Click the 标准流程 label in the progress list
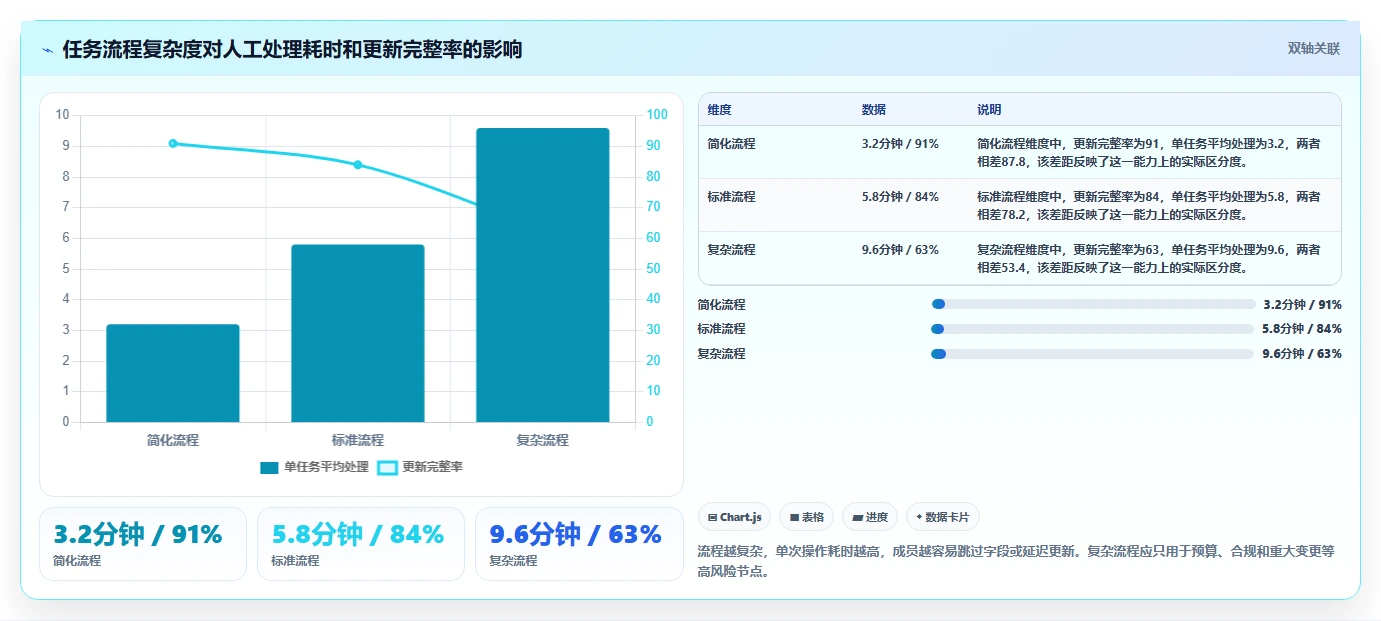The height and width of the screenshot is (621, 1381). (x=722, y=329)
